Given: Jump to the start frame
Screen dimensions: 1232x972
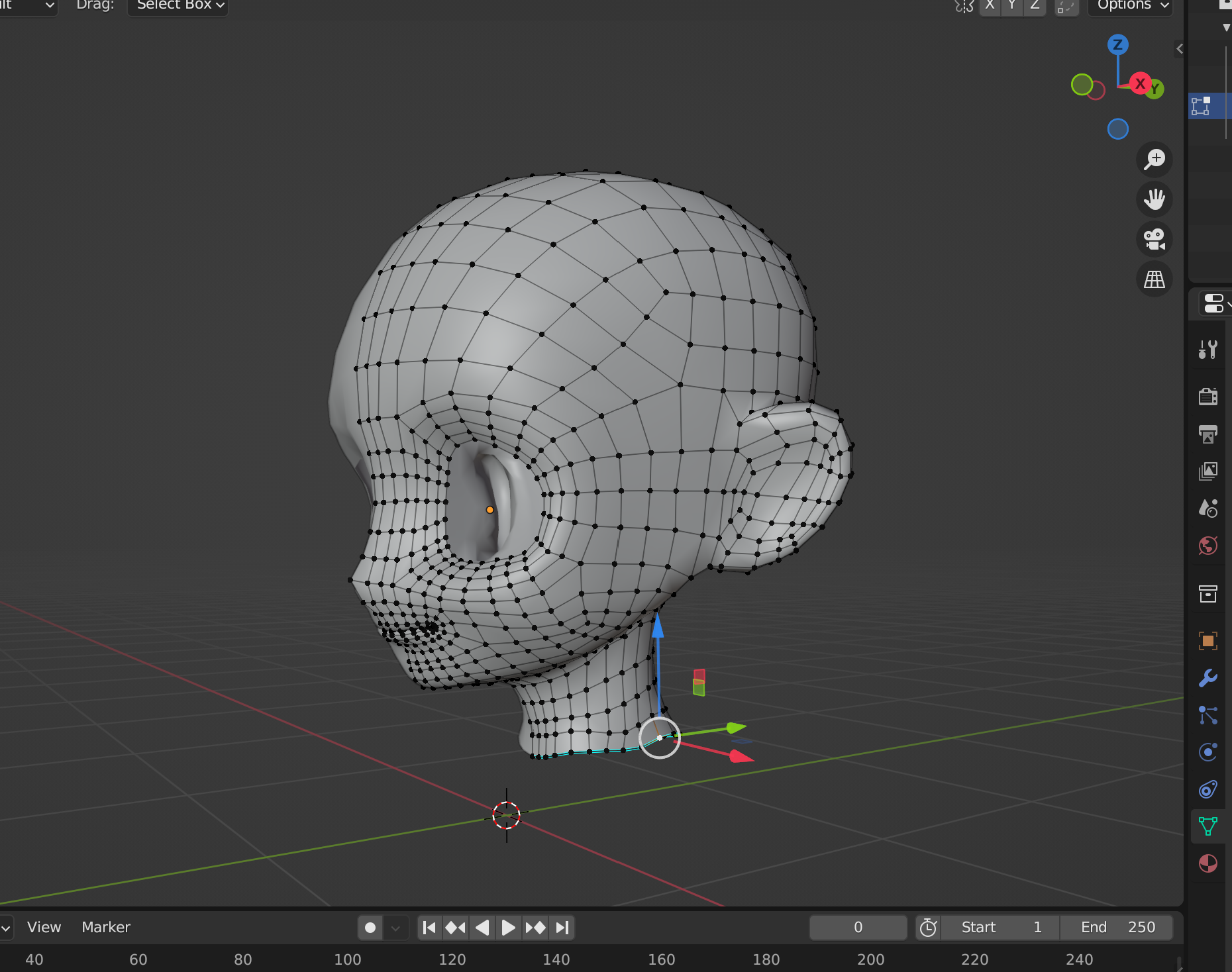Looking at the screenshot, I should 429,928.
